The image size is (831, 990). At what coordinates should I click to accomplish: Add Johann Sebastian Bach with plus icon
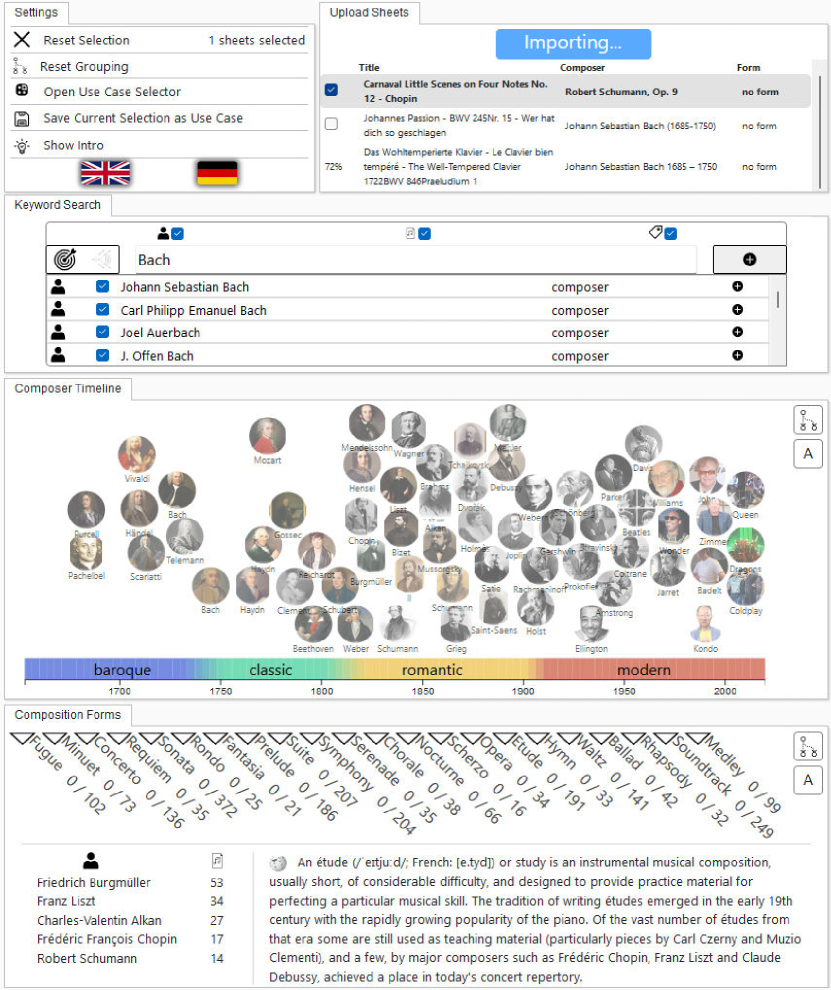click(x=737, y=286)
